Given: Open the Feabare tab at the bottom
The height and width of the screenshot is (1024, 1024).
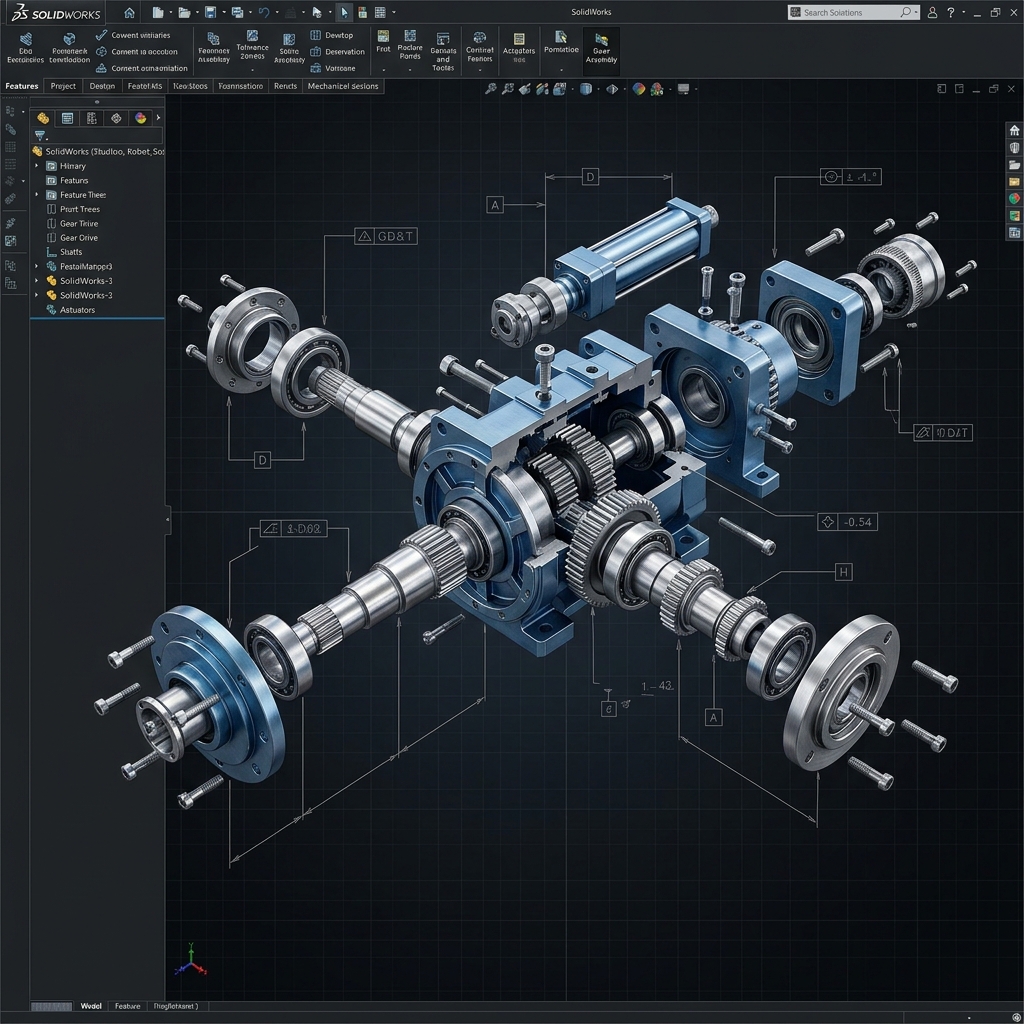Looking at the screenshot, I should (x=127, y=1006).
